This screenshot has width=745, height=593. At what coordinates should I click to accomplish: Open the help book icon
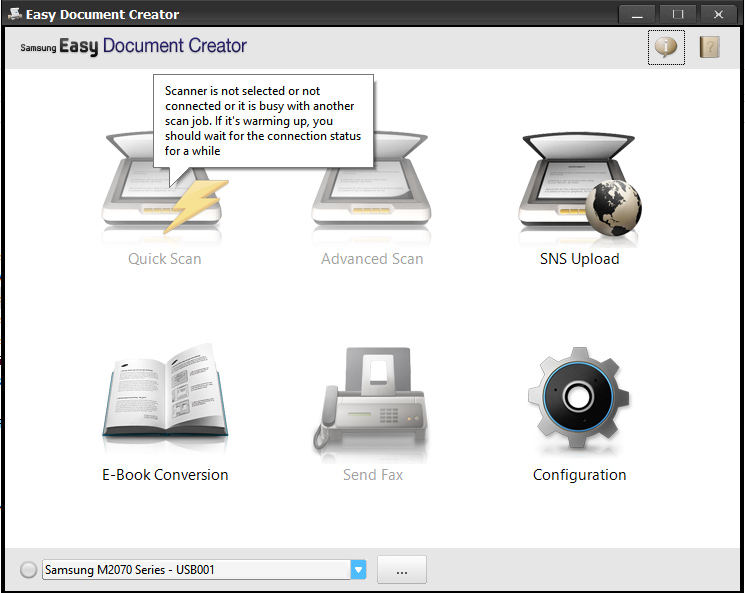point(709,47)
